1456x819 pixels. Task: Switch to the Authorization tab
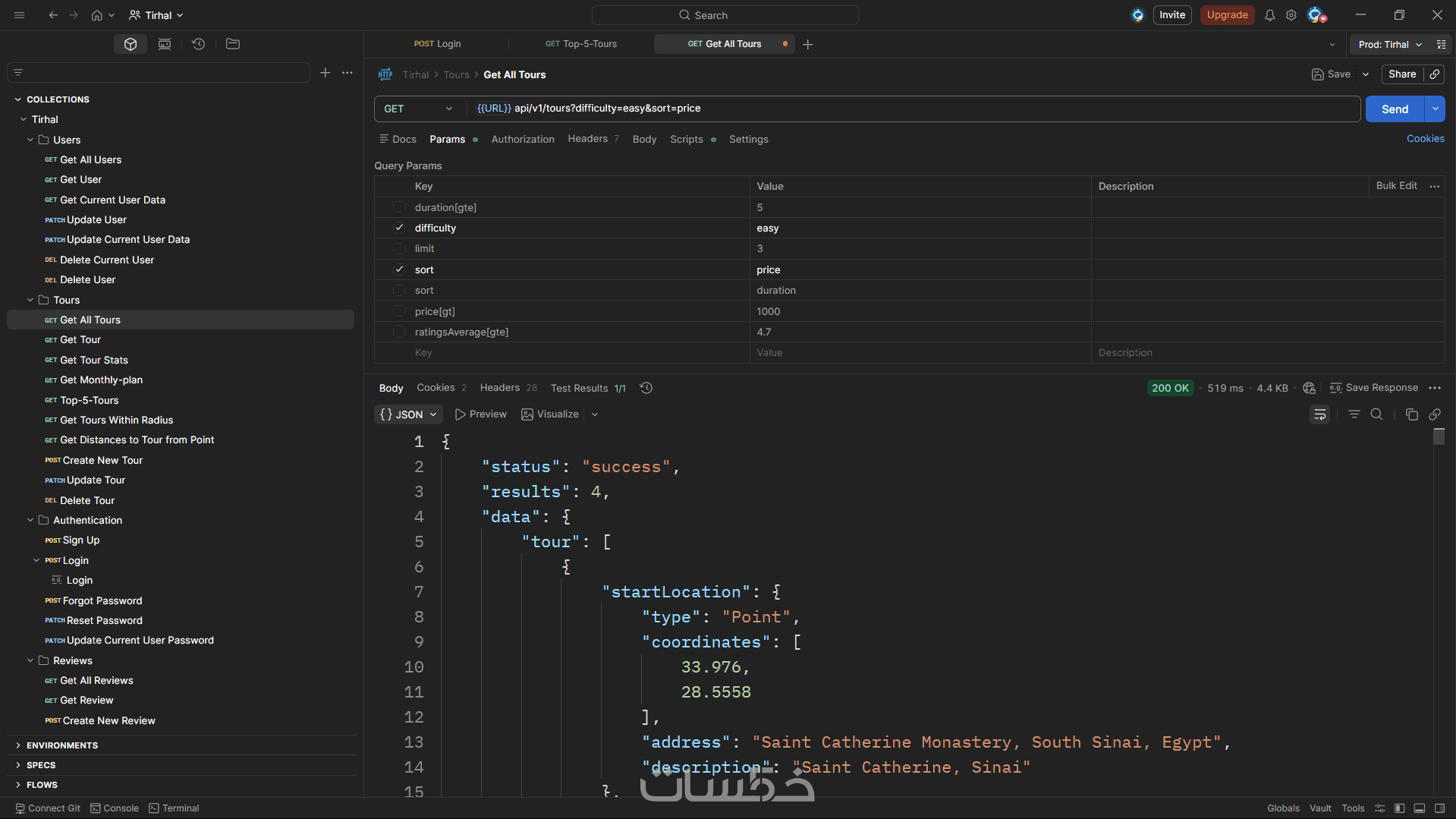click(522, 140)
